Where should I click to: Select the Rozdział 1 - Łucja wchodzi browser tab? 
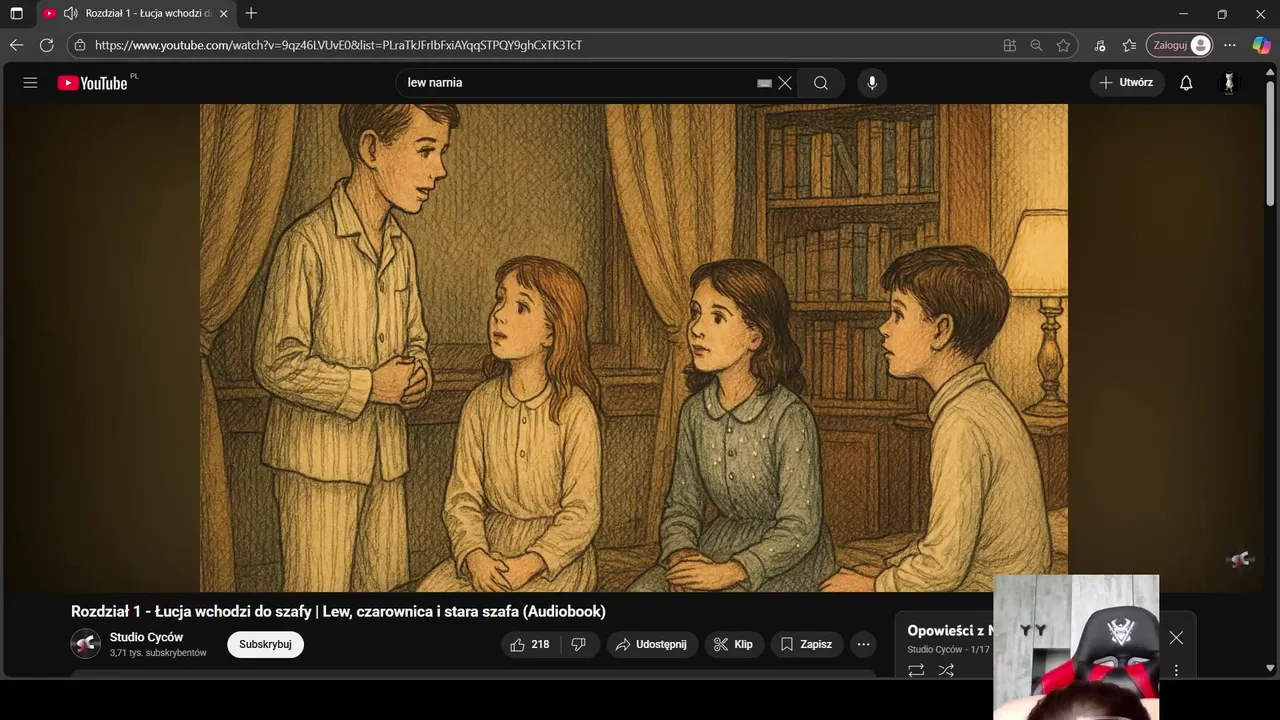[135, 14]
